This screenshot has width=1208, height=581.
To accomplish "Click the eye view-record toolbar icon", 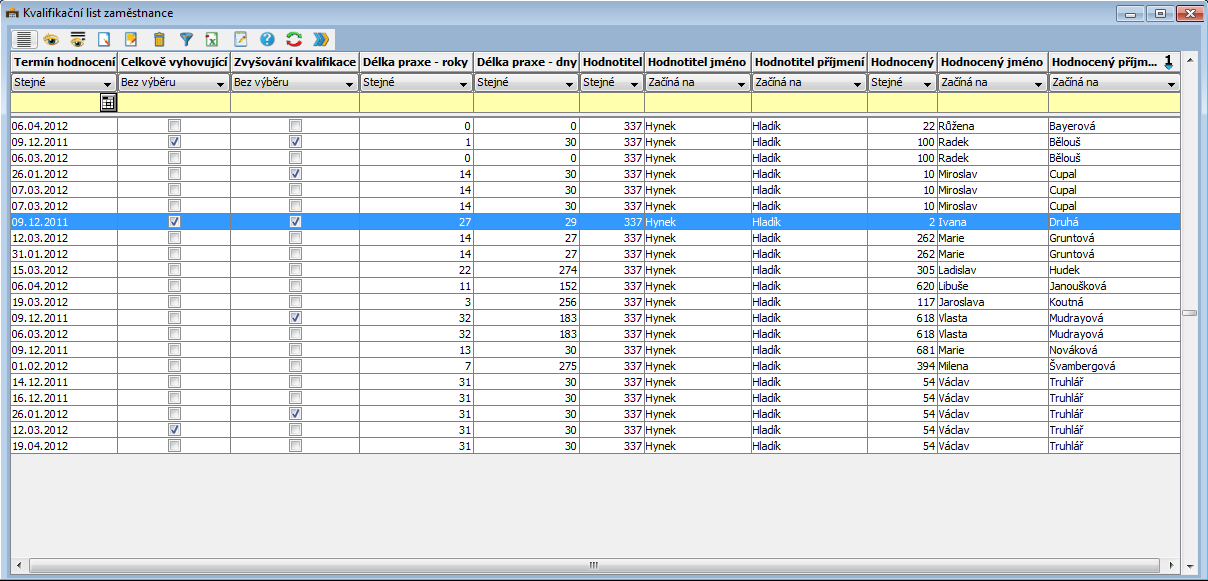I will point(50,40).
